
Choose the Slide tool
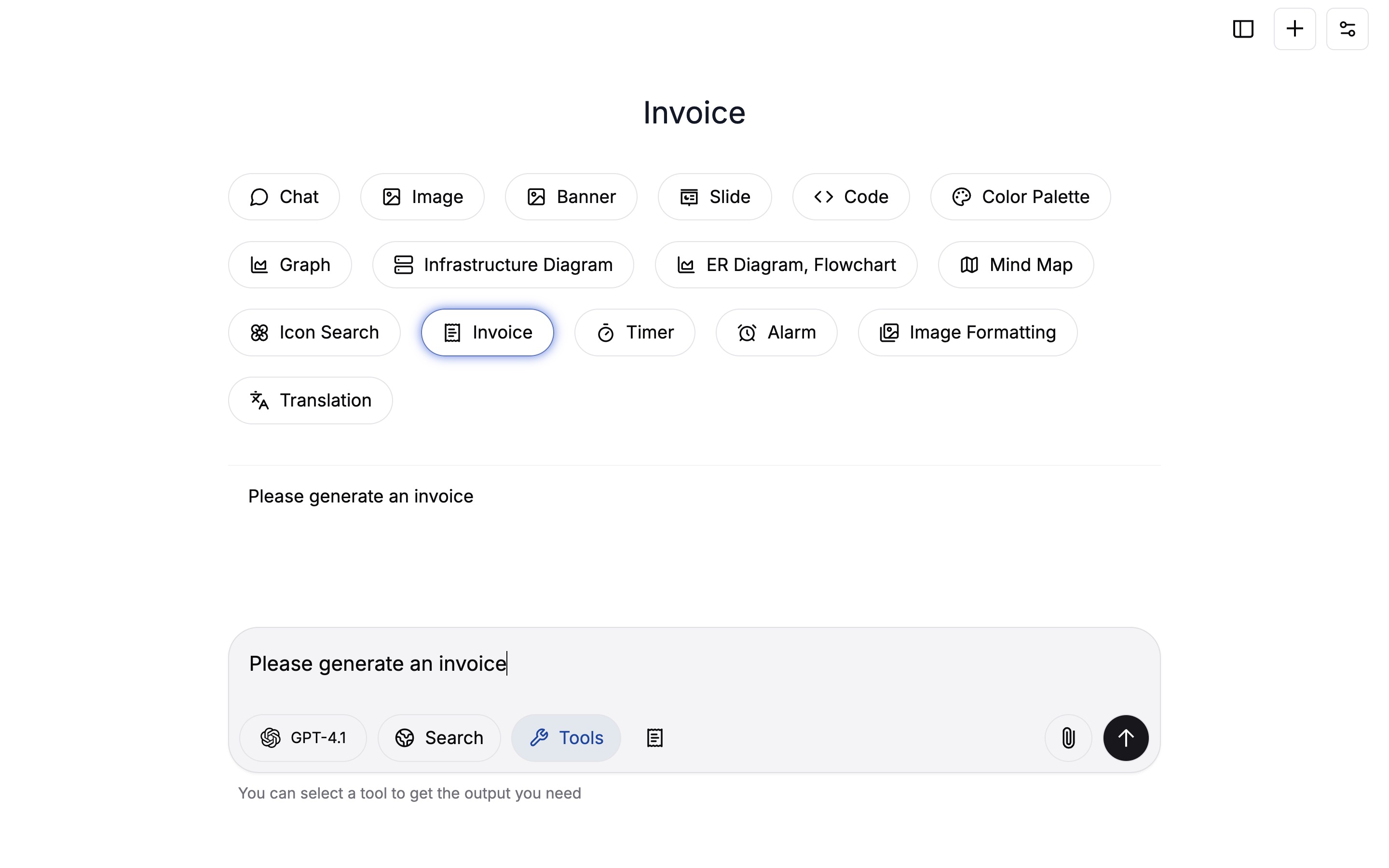pos(715,197)
